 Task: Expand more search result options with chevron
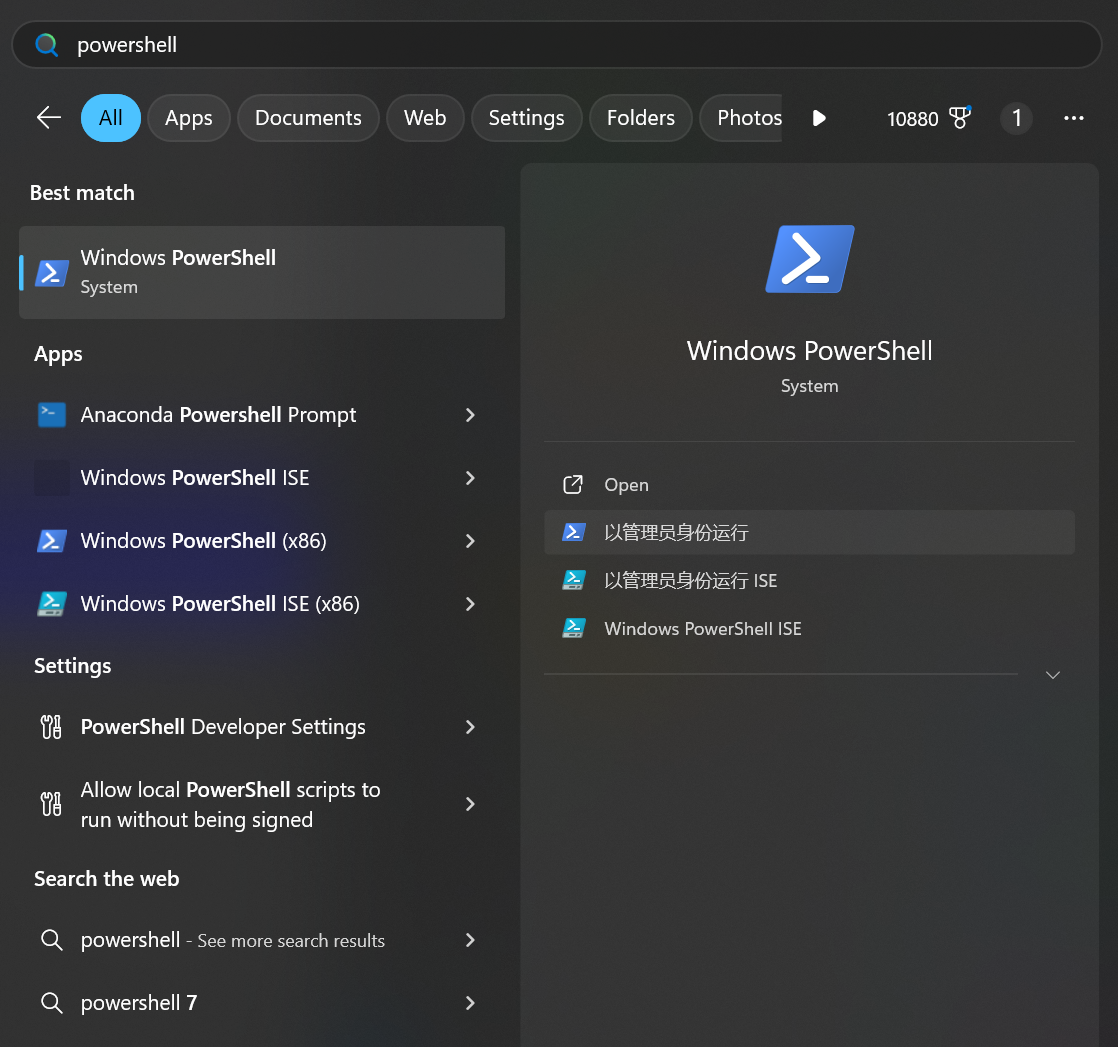1052,675
